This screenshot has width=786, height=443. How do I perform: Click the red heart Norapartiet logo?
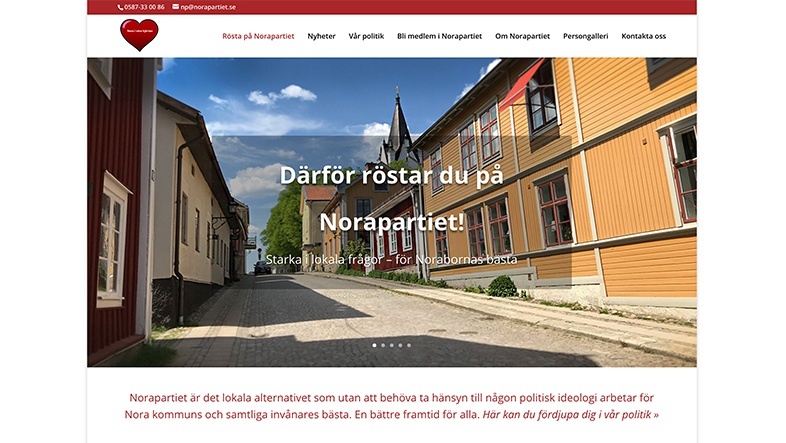139,35
